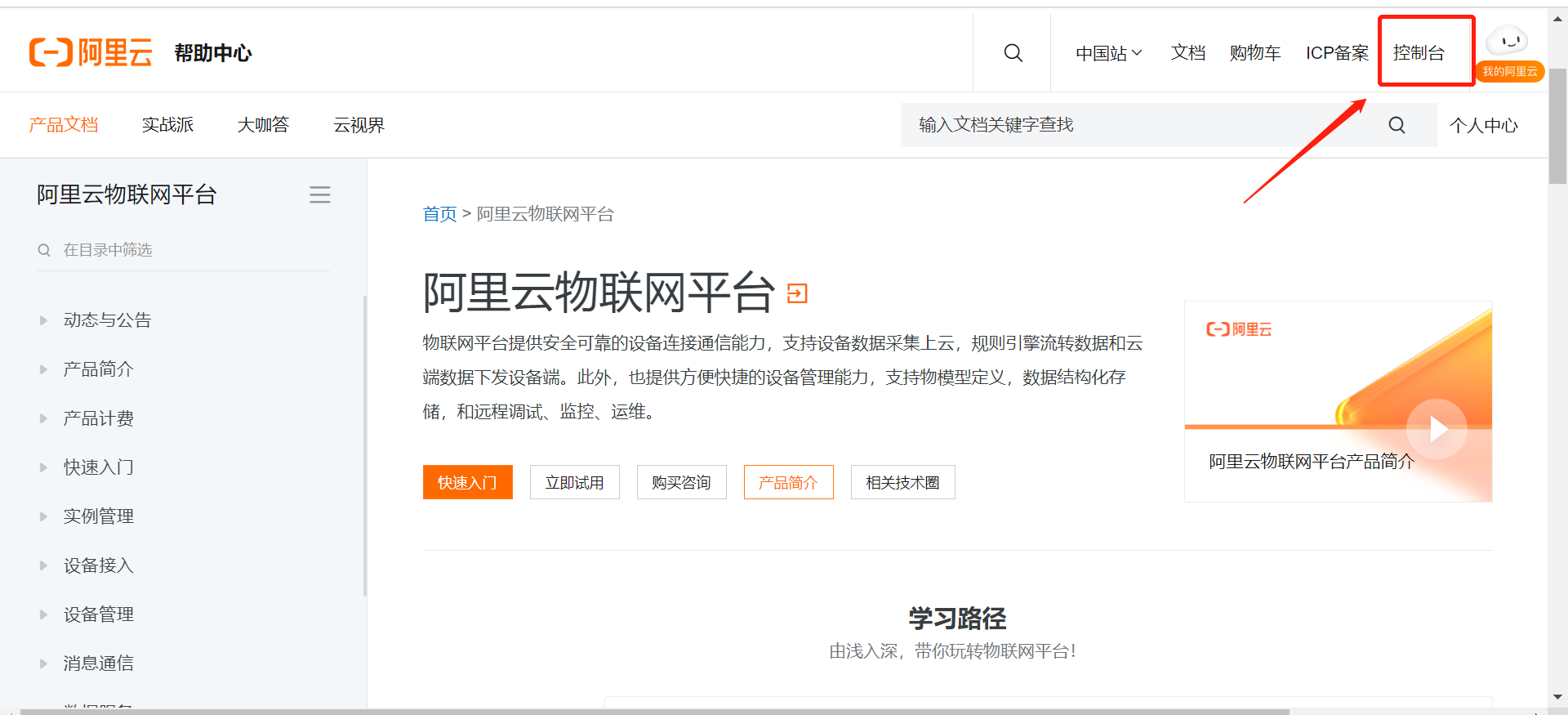This screenshot has width=1568, height=715.
Task: Click the scrollbar up arrow
Action: [1557, 20]
